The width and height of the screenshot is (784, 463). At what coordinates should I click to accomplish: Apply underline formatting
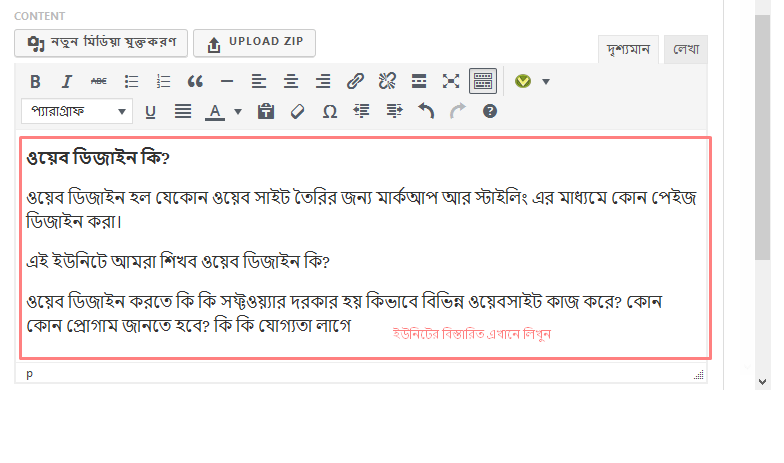[x=150, y=111]
